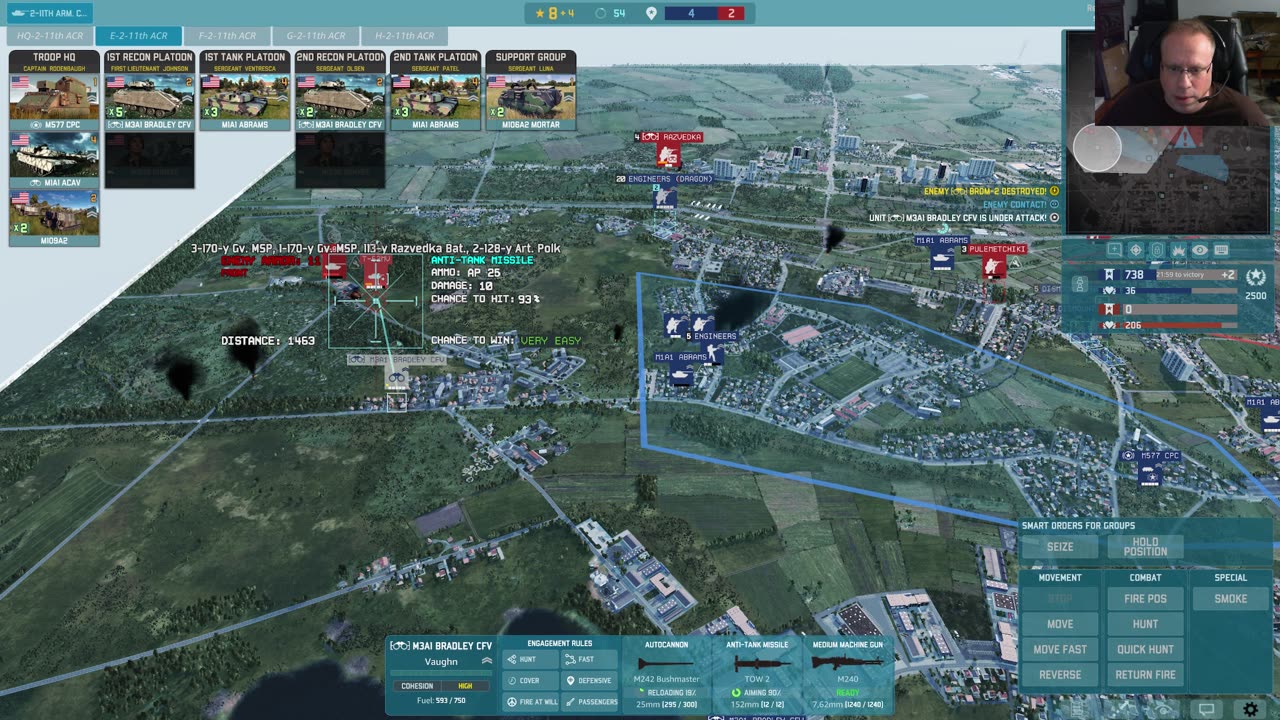The width and height of the screenshot is (1280, 720).
Task: Toggle Fire At Will engagement rule
Action: coord(530,702)
